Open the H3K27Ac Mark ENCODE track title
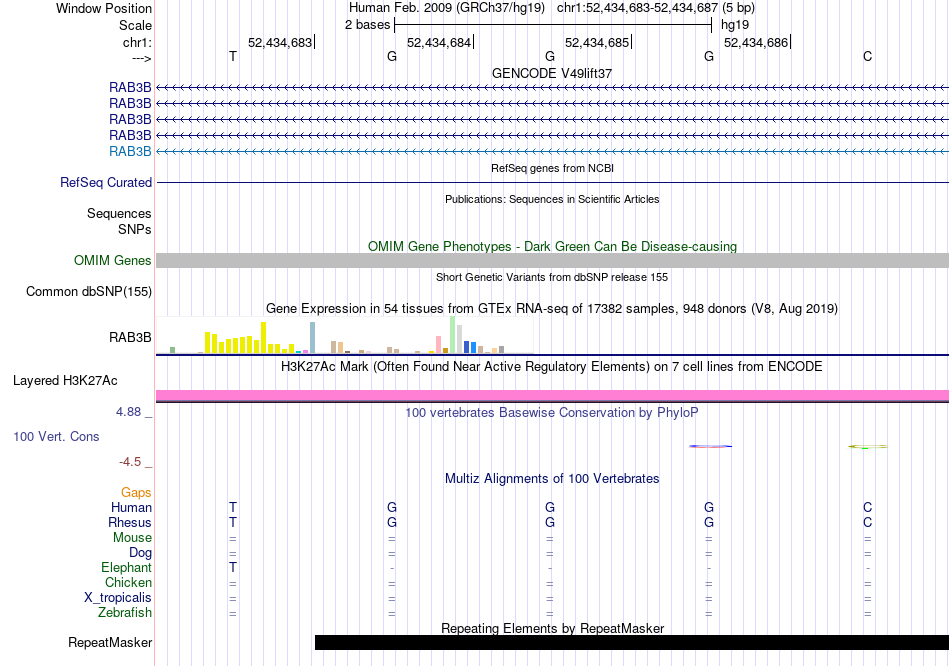 [552, 367]
